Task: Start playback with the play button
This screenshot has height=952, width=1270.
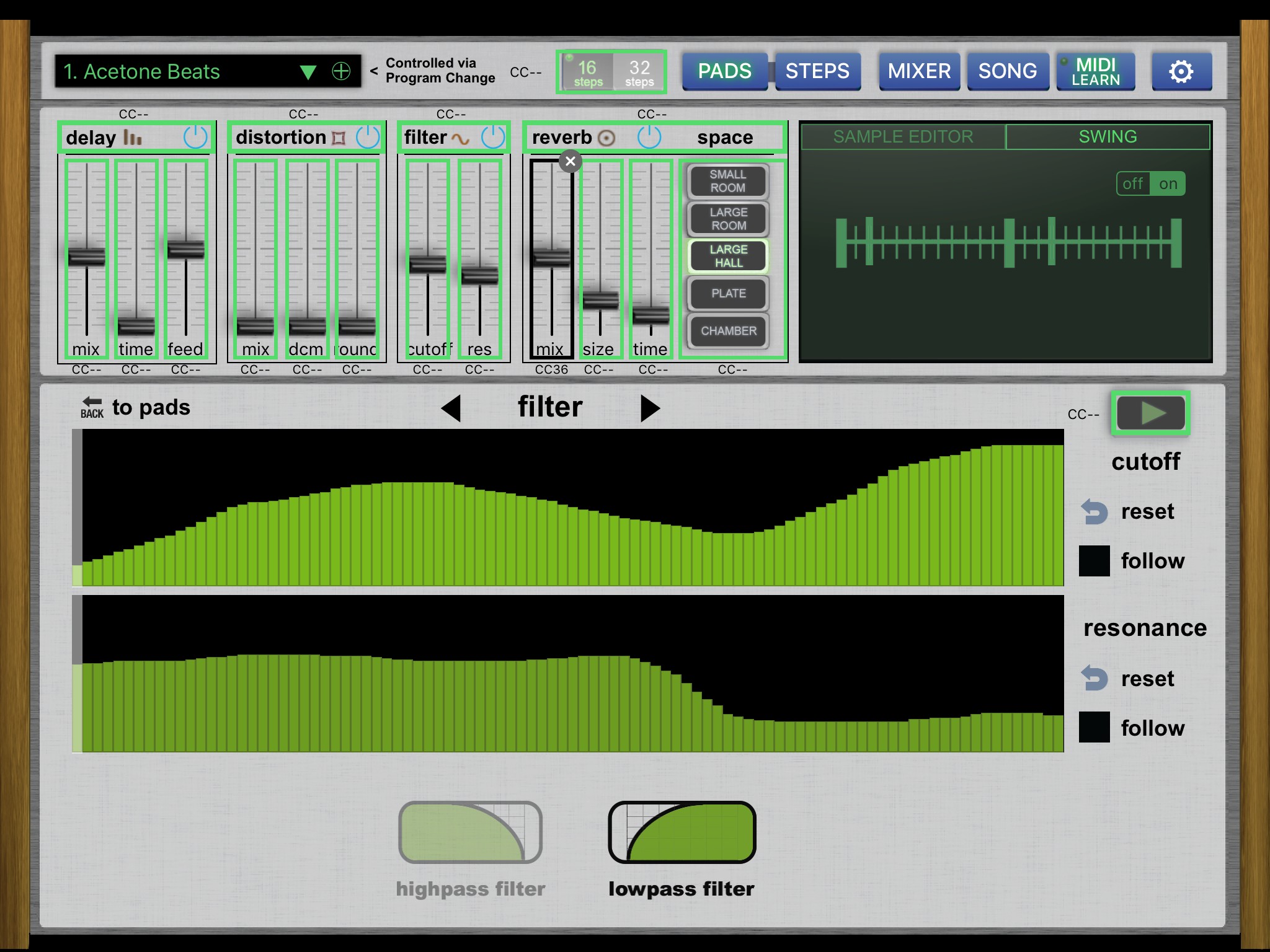Action: (1150, 413)
